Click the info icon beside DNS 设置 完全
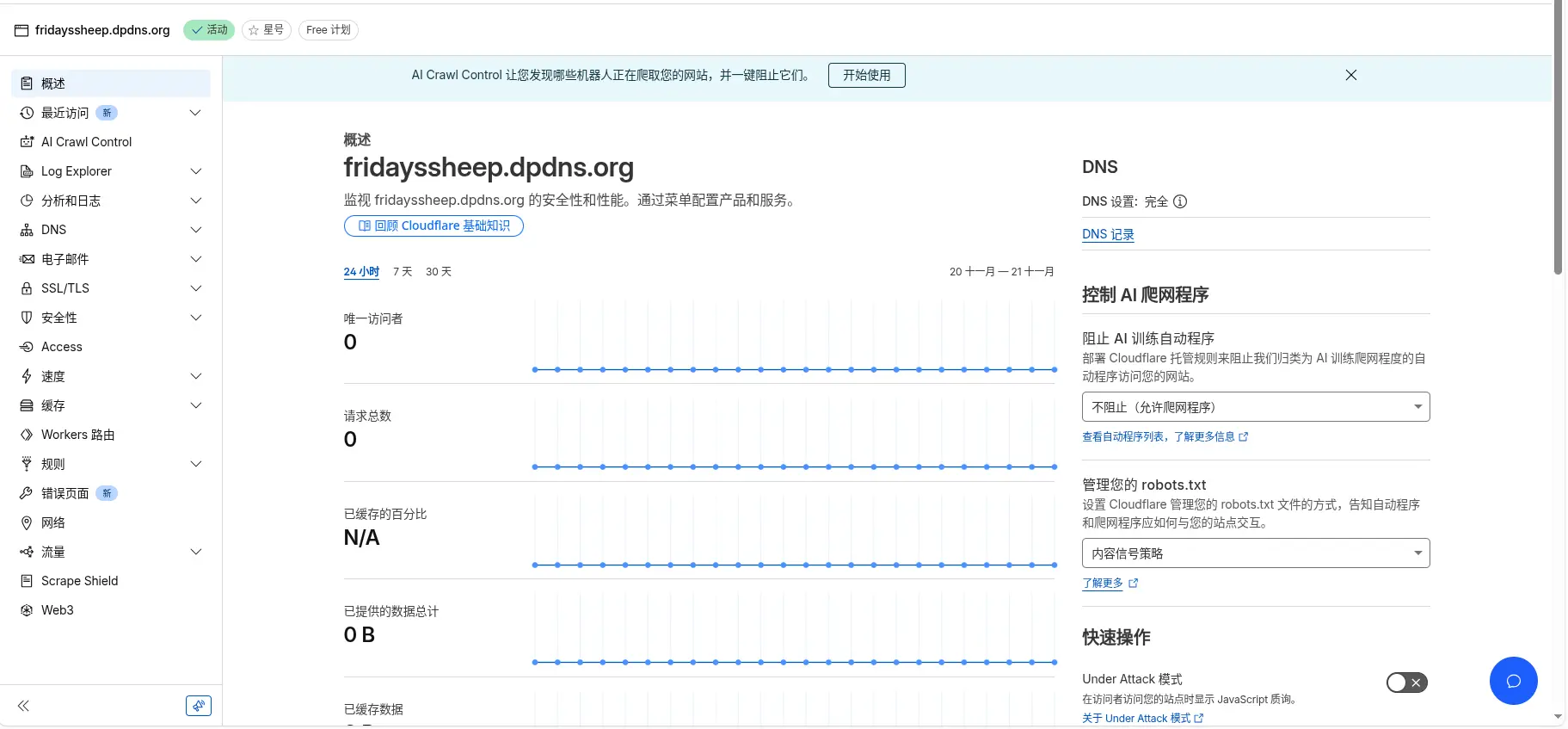This screenshot has width=1568, height=729. pyautogui.click(x=1180, y=201)
